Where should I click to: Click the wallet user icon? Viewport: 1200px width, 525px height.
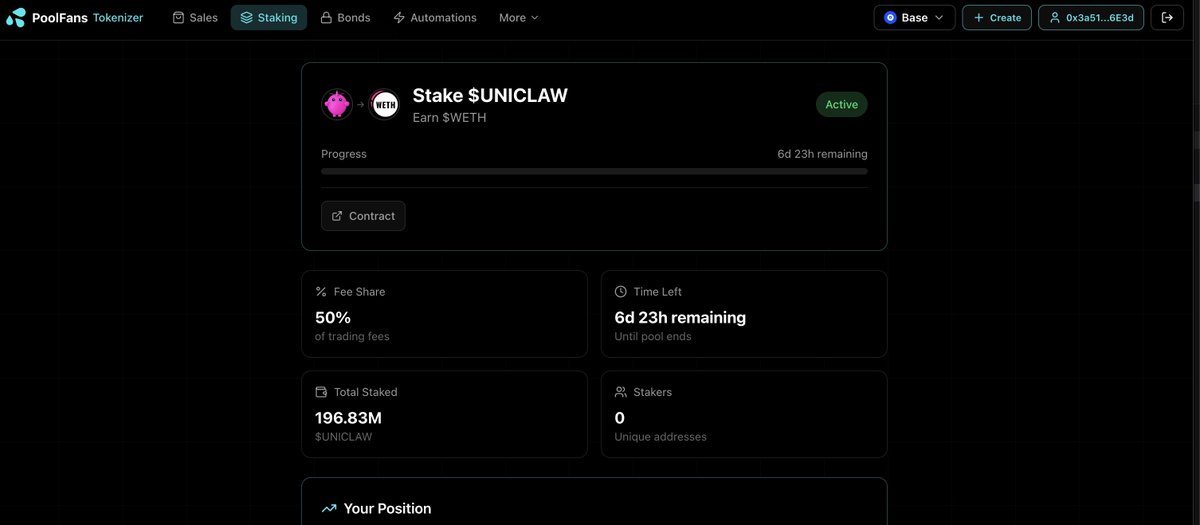1054,17
